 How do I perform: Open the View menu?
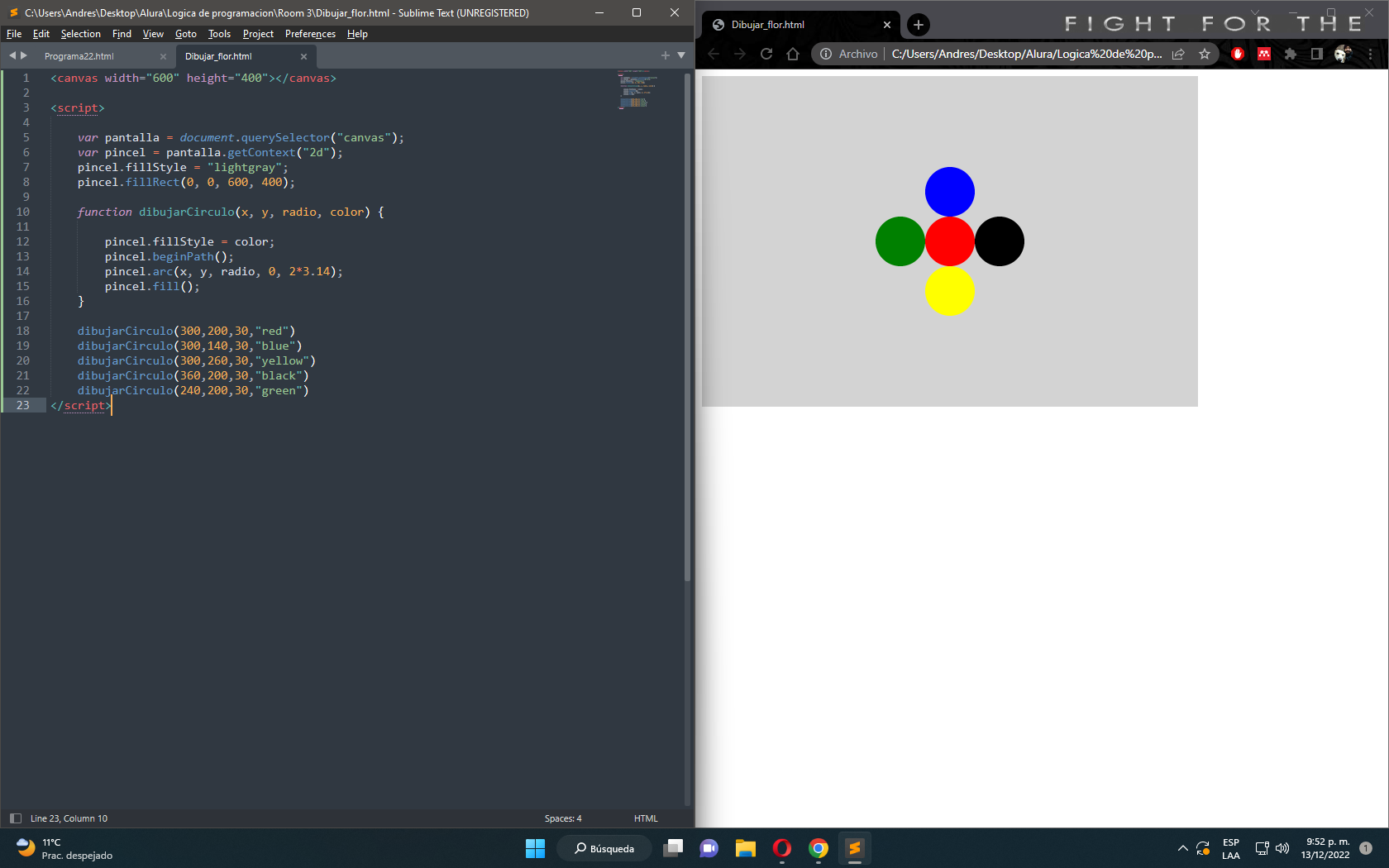click(x=153, y=34)
